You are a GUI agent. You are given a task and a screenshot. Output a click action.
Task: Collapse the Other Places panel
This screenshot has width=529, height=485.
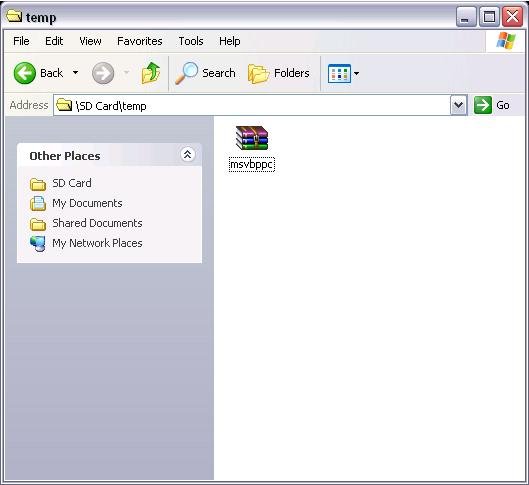pos(187,155)
